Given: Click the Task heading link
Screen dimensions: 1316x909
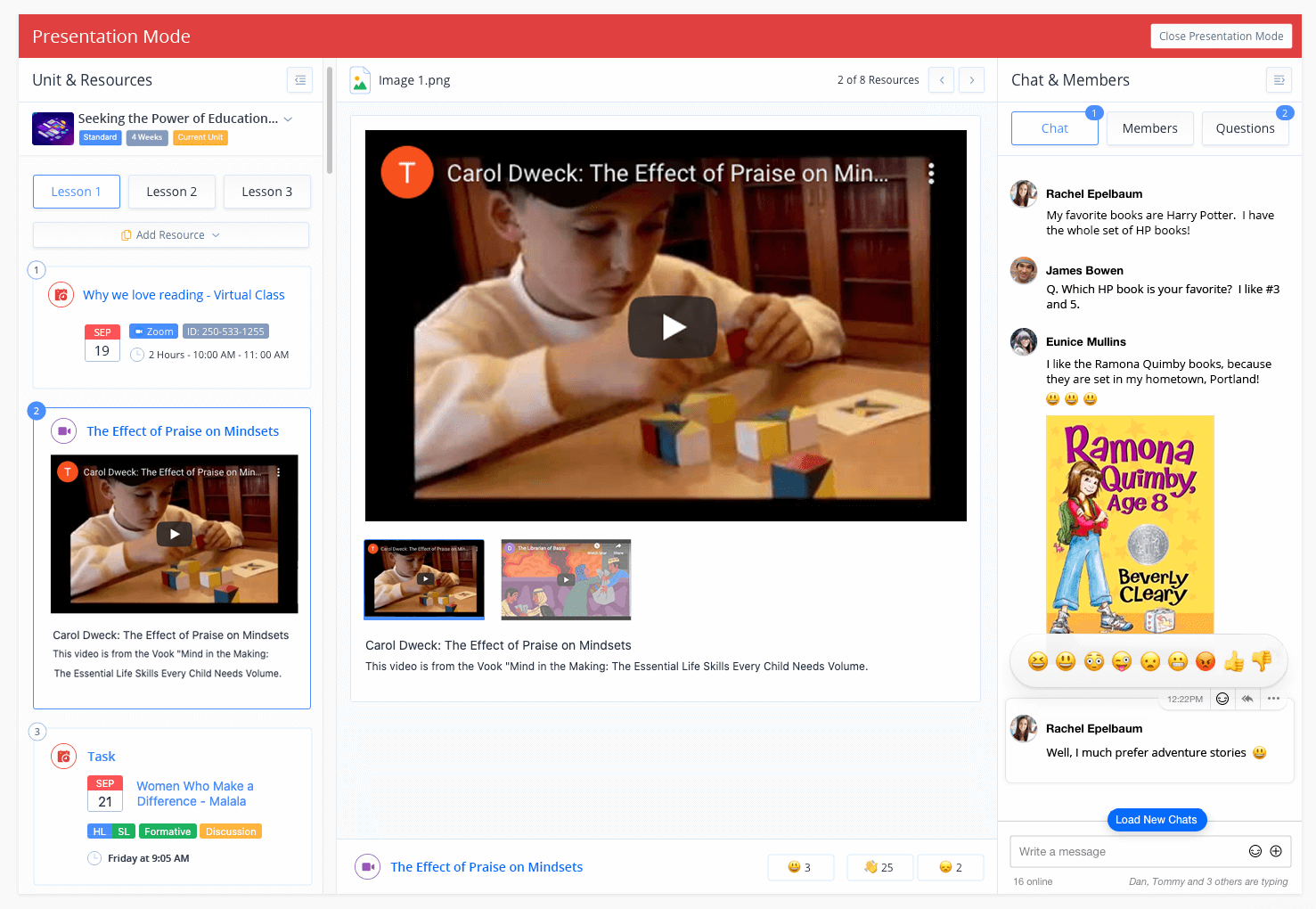Looking at the screenshot, I should pyautogui.click(x=102, y=757).
